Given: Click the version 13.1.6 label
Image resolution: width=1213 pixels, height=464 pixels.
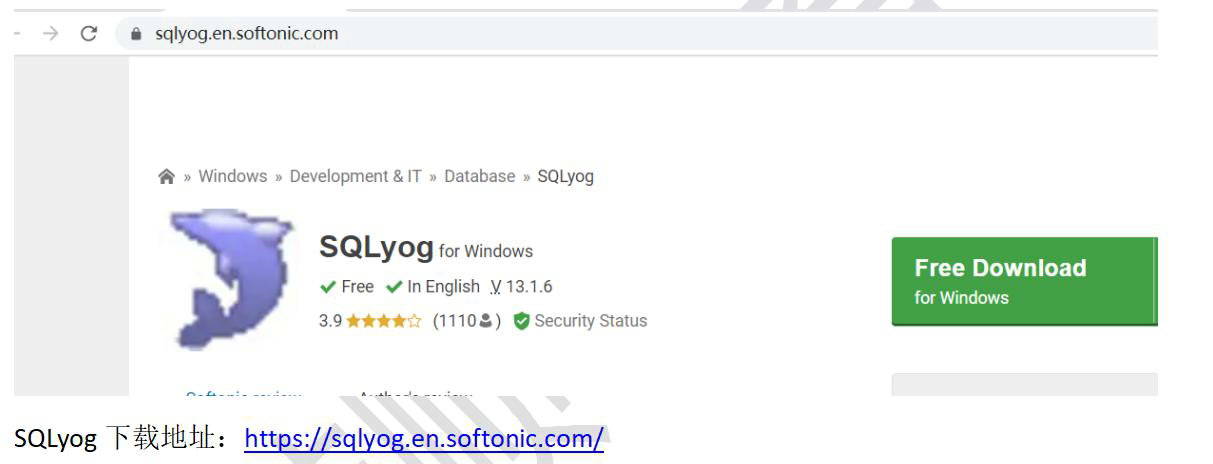Looking at the screenshot, I should tap(521, 287).
